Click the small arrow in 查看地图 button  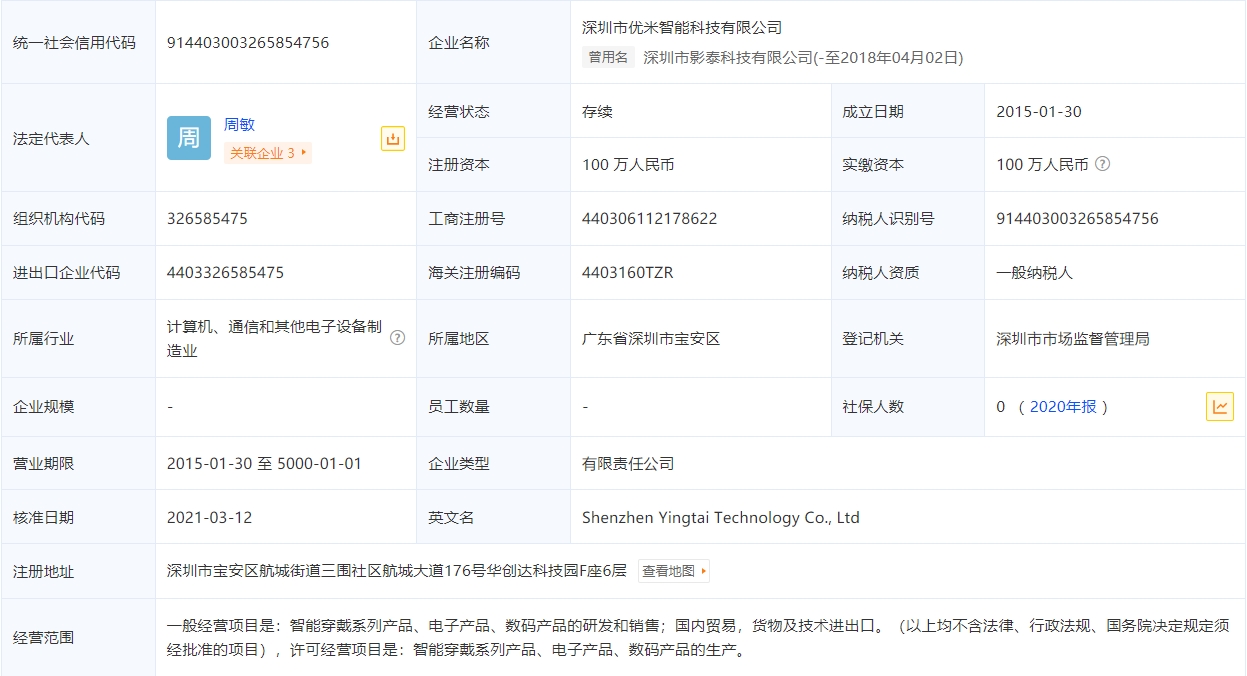(x=704, y=572)
